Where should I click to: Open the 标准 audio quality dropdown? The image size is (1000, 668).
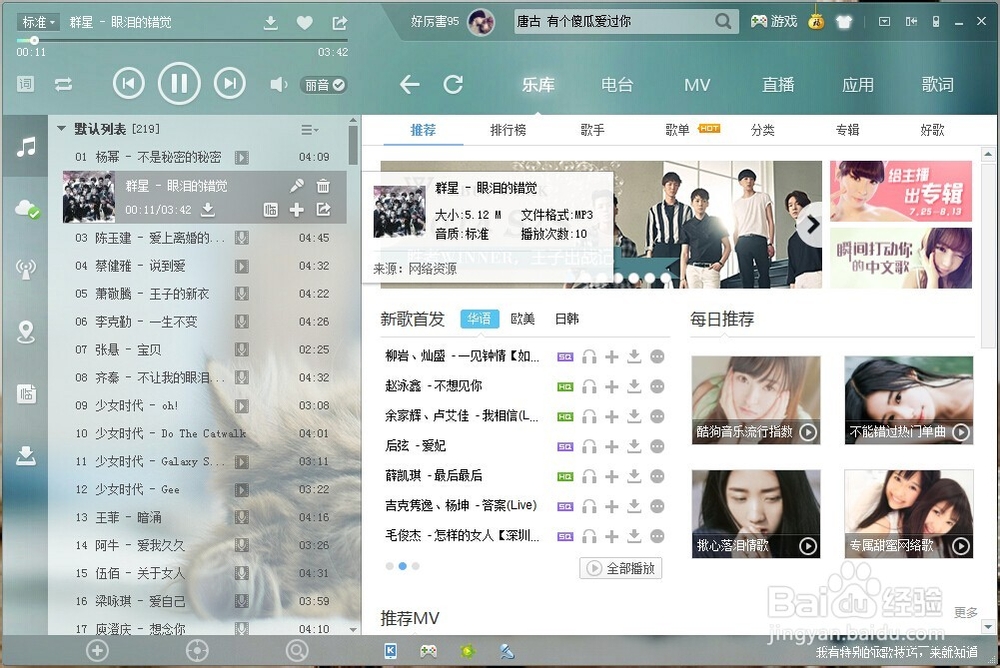click(36, 20)
